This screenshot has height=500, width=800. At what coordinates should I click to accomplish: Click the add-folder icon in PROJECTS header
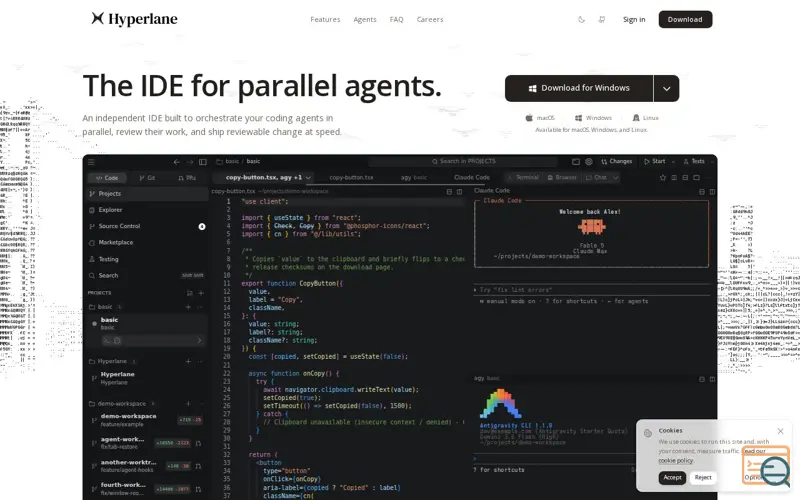190,293
